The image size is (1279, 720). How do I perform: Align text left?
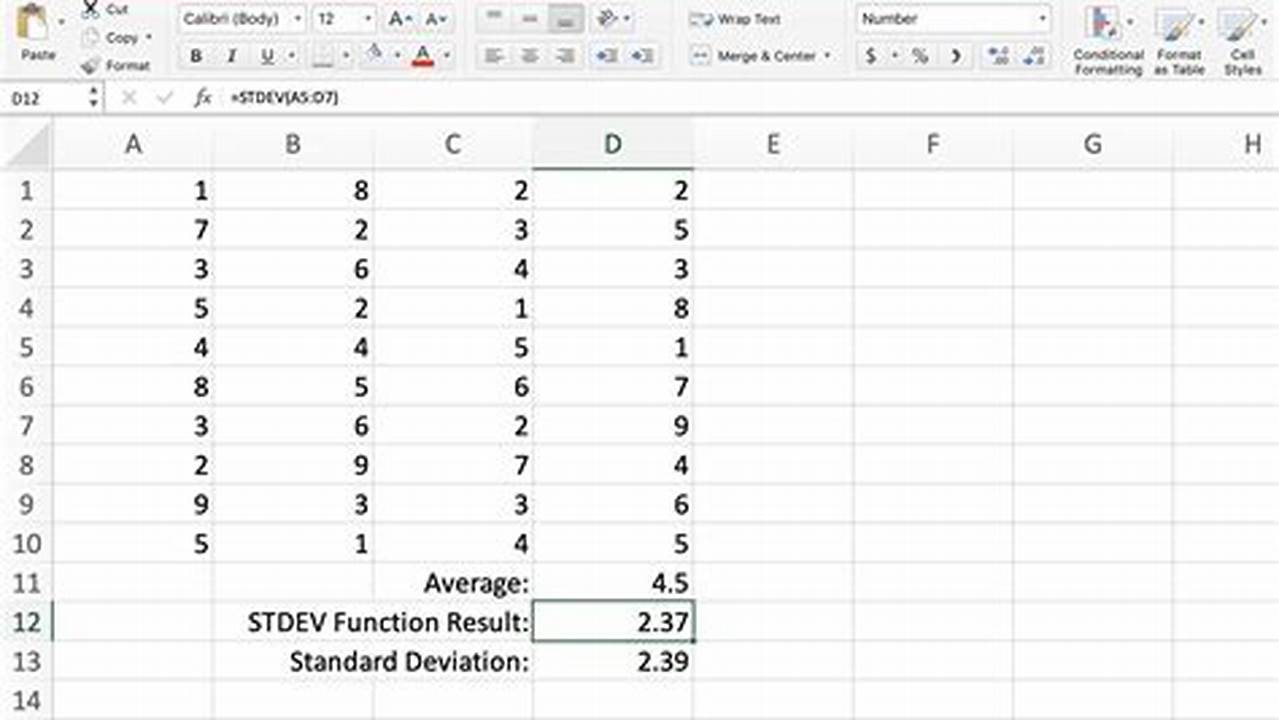tap(493, 56)
